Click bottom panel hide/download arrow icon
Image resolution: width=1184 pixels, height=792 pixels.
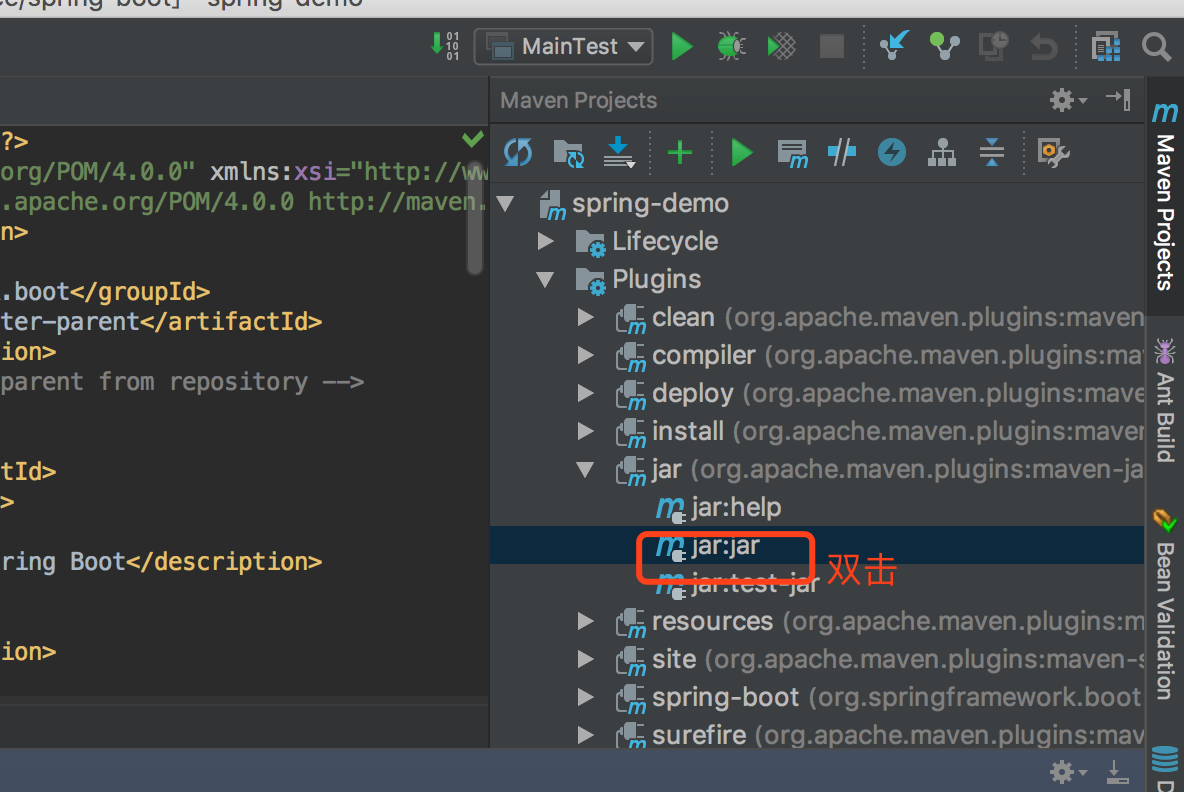(1117, 772)
